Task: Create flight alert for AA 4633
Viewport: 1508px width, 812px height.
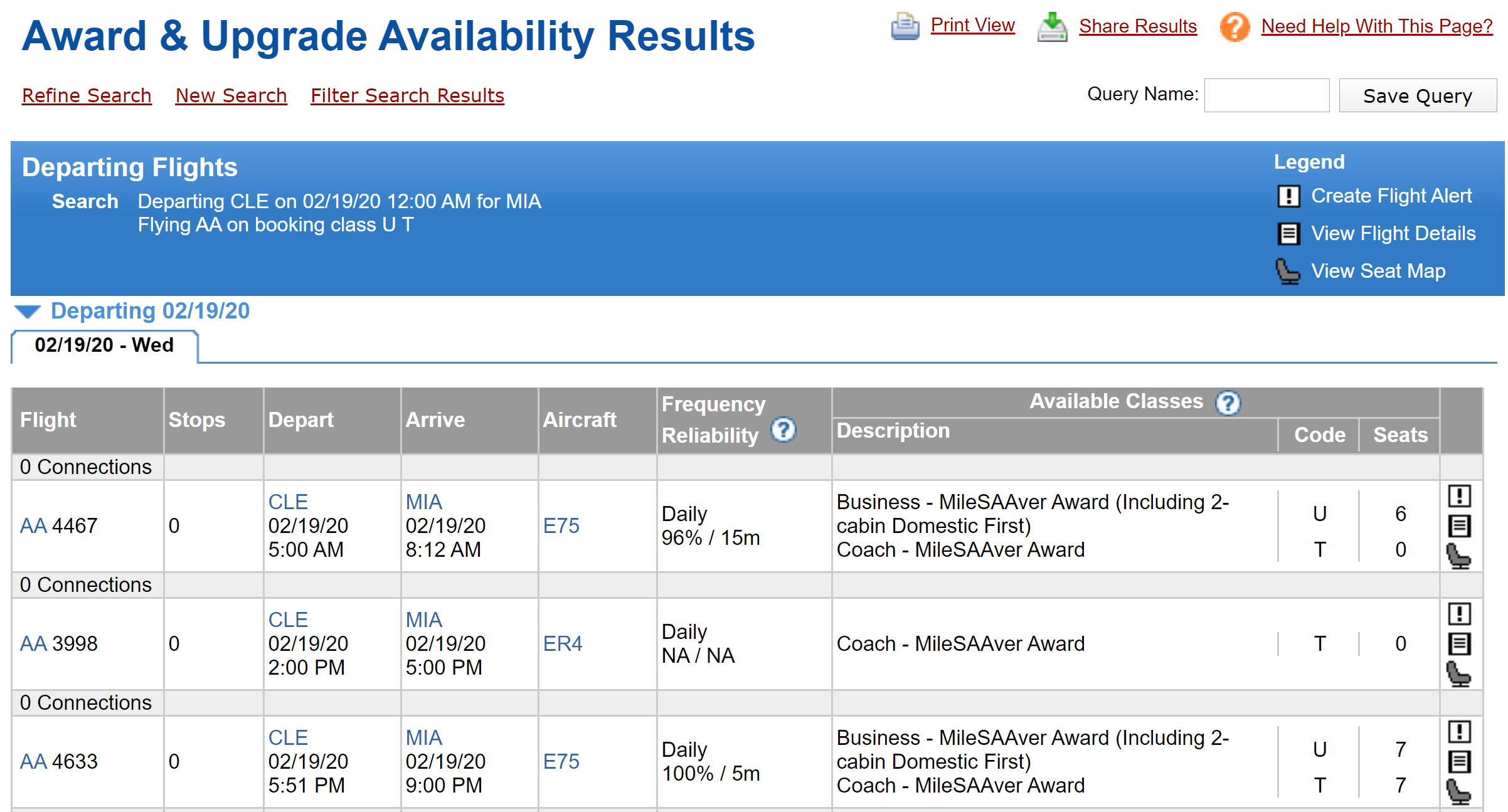Action: [1459, 732]
